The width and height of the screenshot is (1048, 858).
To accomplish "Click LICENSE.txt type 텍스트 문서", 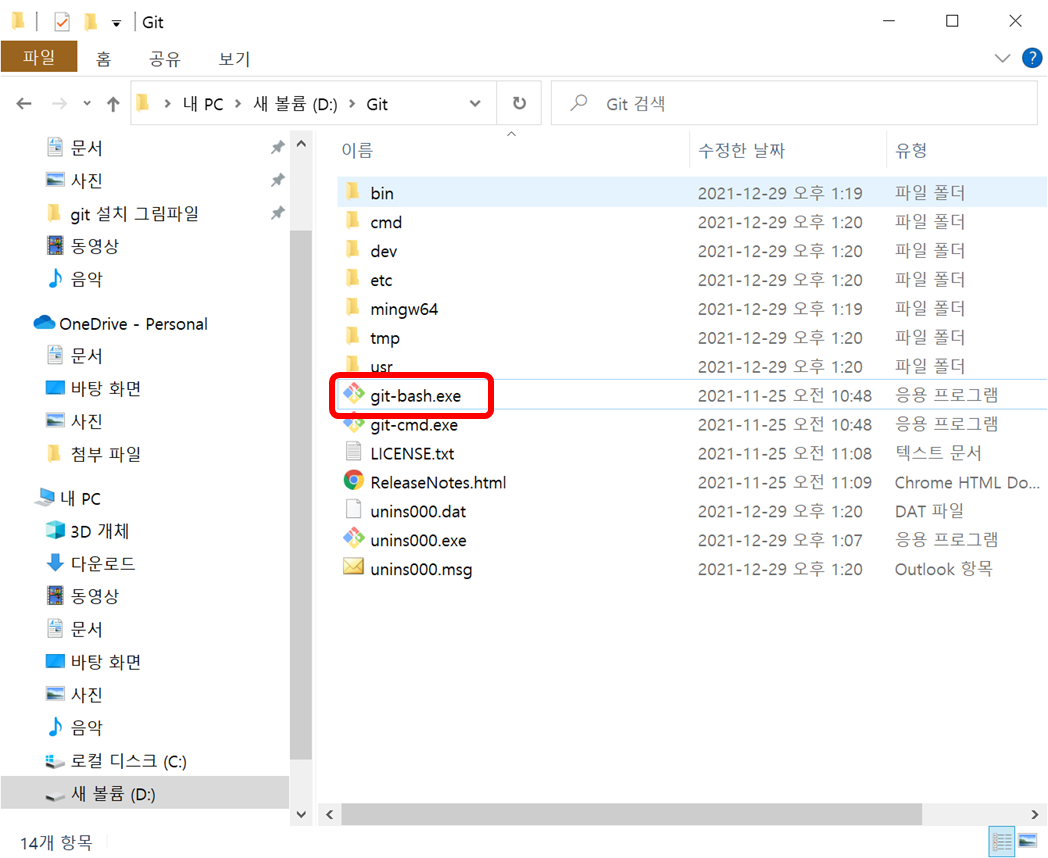I will pos(938,453).
